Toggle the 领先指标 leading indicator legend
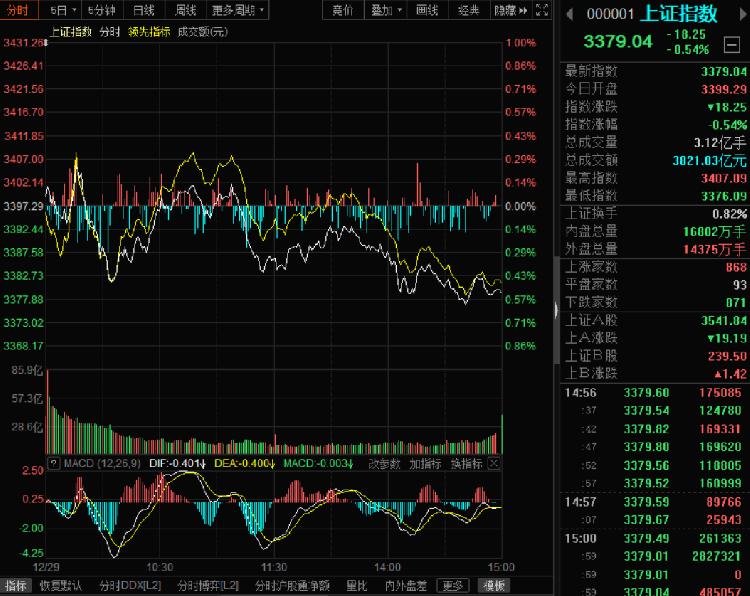The width and height of the screenshot is (750, 596). click(149, 32)
